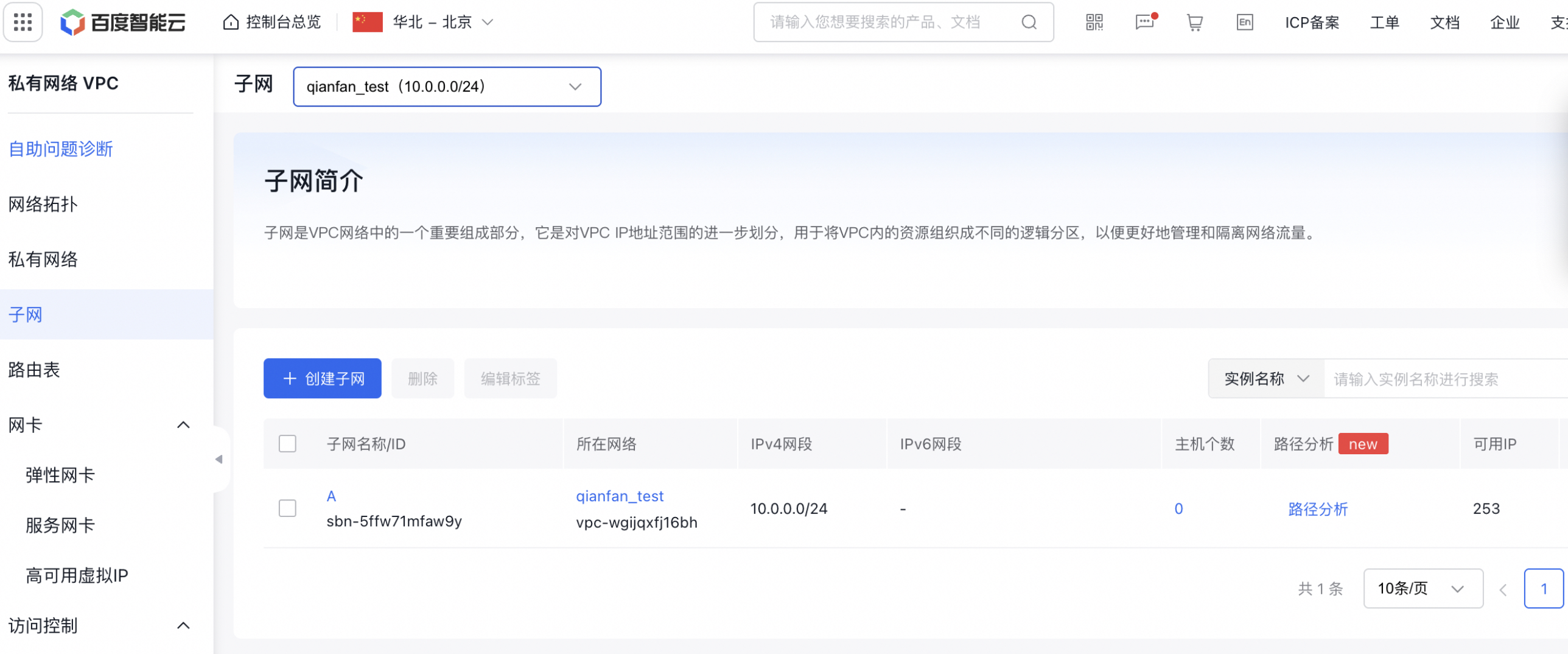
Task: Open 文档 in the top bar
Action: (1444, 23)
